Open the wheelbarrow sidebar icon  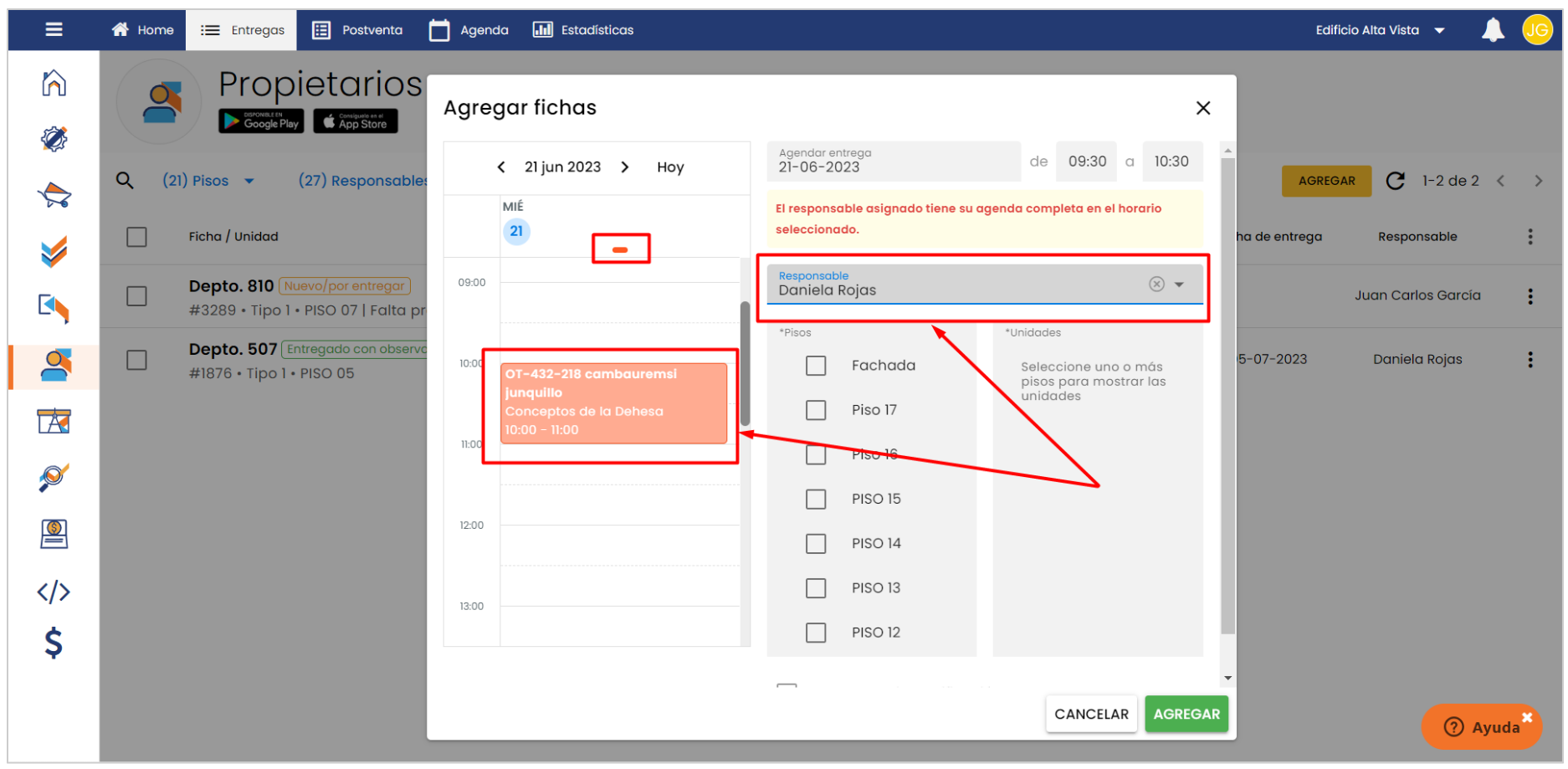coord(54,195)
